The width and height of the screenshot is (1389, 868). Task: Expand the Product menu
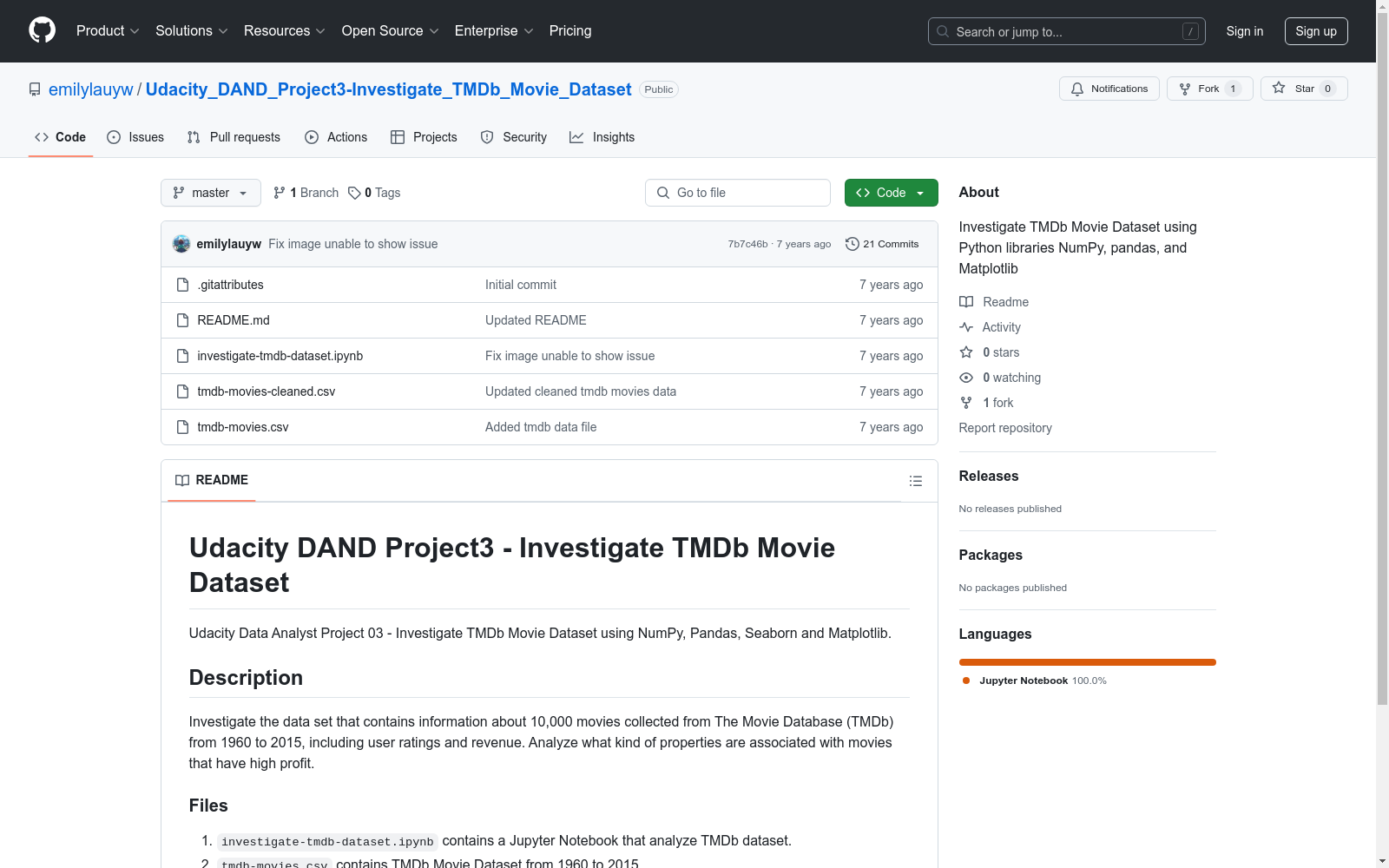pos(108,31)
